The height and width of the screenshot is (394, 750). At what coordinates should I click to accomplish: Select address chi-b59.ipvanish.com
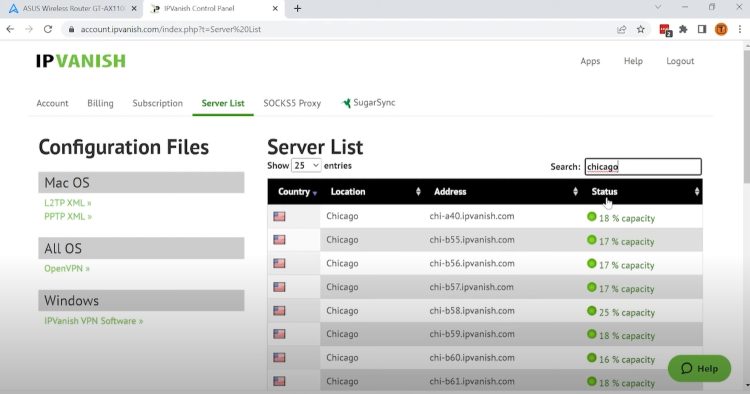pyautogui.click(x=472, y=334)
